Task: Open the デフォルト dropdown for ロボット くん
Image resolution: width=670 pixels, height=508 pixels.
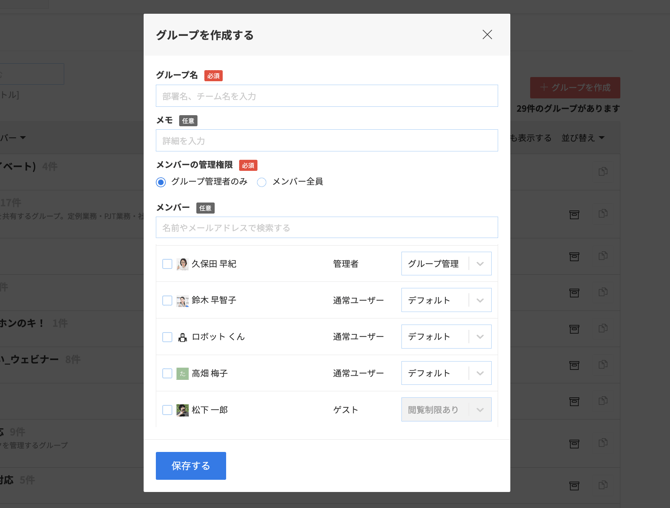Action: pyautogui.click(x=446, y=337)
